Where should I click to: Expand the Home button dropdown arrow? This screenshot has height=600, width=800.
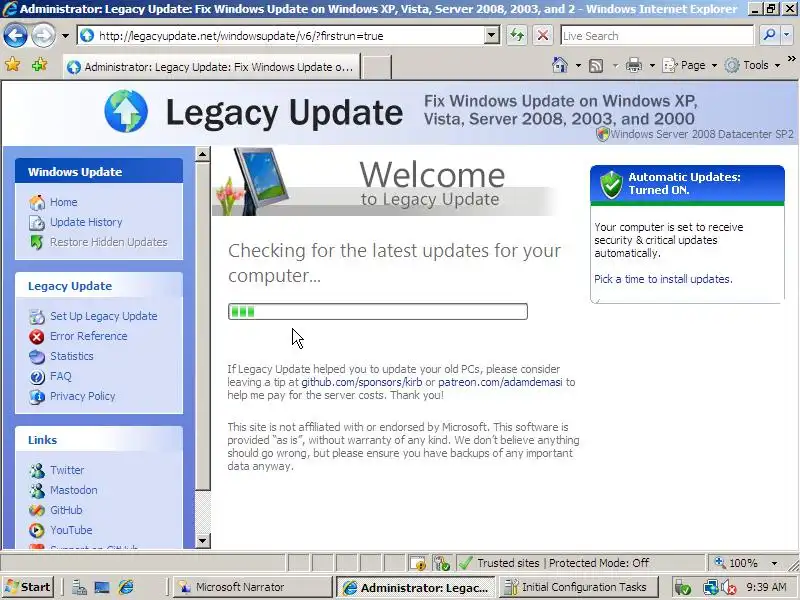tap(578, 65)
